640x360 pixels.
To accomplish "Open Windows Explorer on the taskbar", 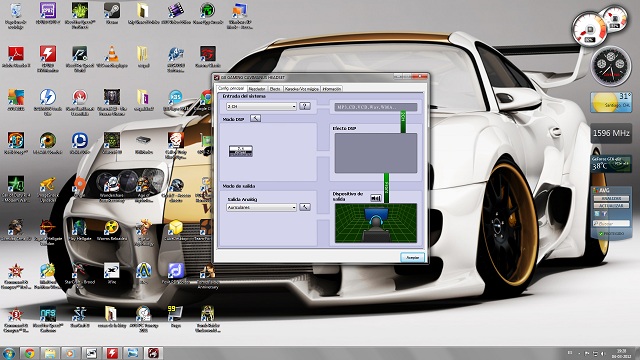I will [50, 353].
